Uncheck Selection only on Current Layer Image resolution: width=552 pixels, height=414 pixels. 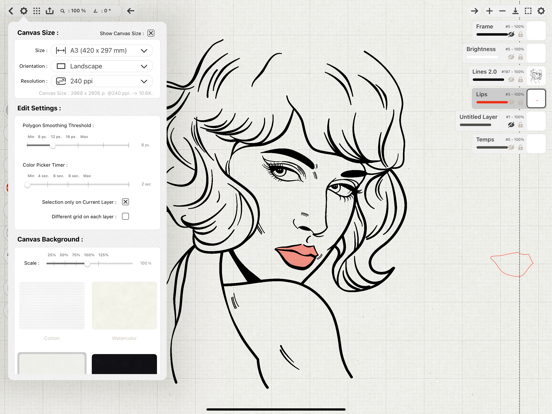pyautogui.click(x=125, y=202)
